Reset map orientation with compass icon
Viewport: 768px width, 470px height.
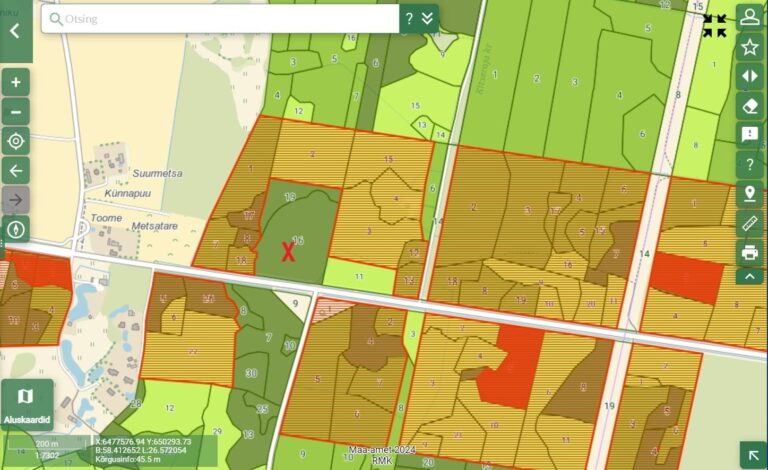(15, 229)
